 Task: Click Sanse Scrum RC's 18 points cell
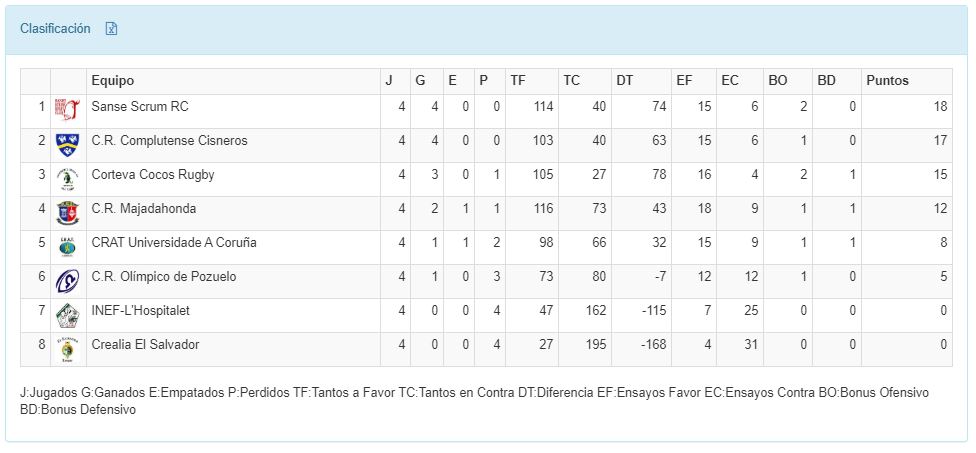pos(939,107)
